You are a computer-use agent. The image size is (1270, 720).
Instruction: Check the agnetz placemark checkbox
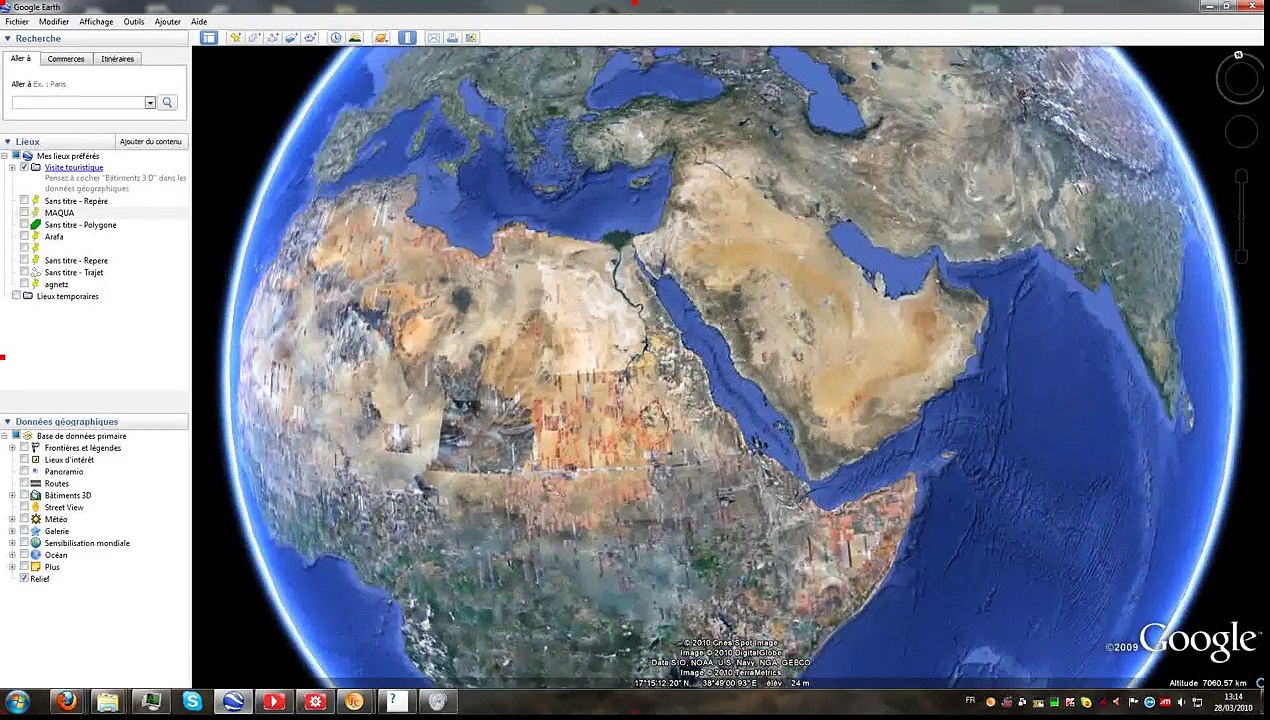click(24, 284)
